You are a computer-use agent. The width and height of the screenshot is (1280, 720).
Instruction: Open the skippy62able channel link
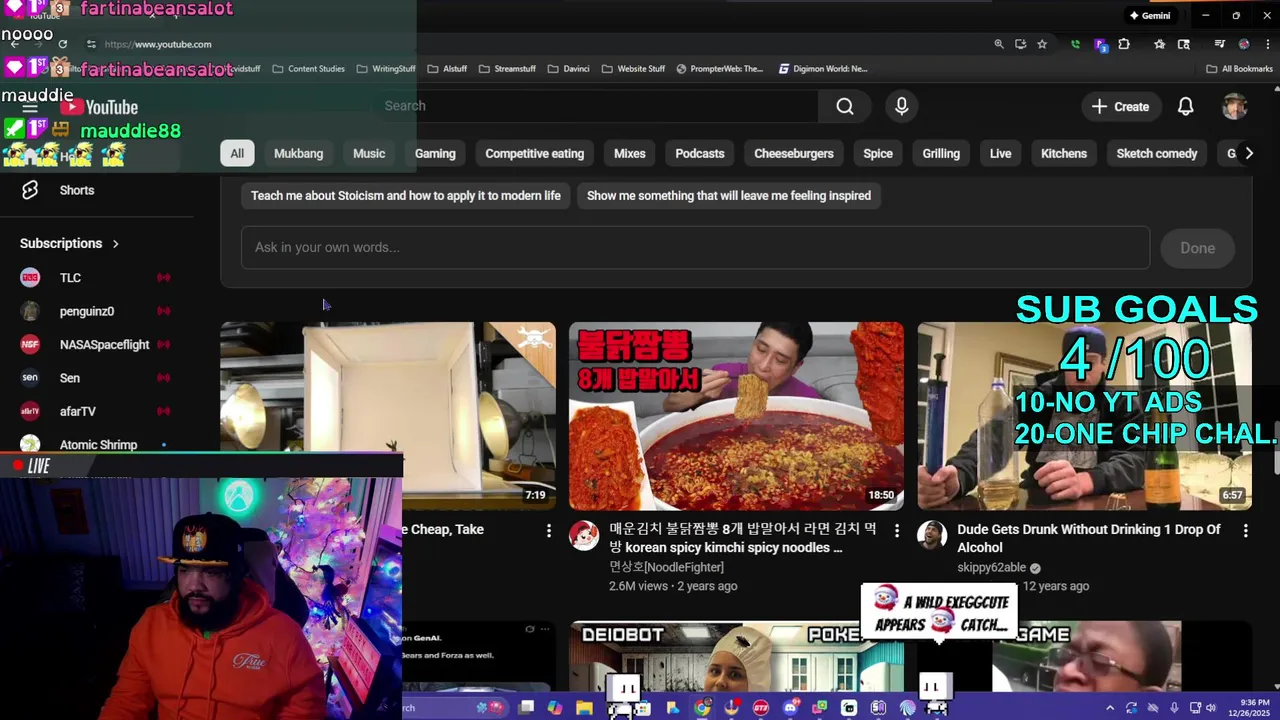[991, 568]
